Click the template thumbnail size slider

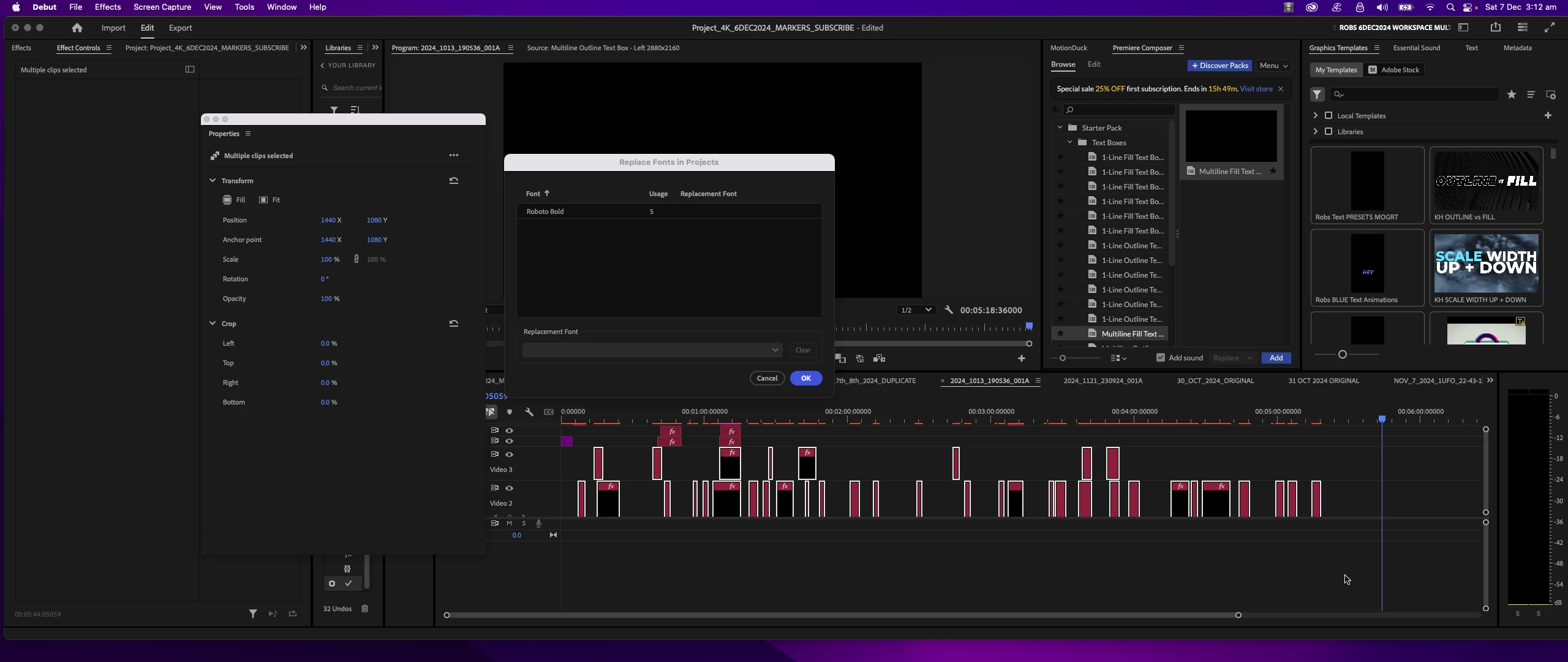coord(1342,354)
